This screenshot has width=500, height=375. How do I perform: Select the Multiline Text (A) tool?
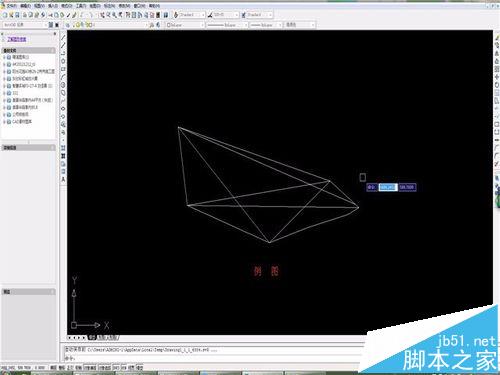(63, 179)
